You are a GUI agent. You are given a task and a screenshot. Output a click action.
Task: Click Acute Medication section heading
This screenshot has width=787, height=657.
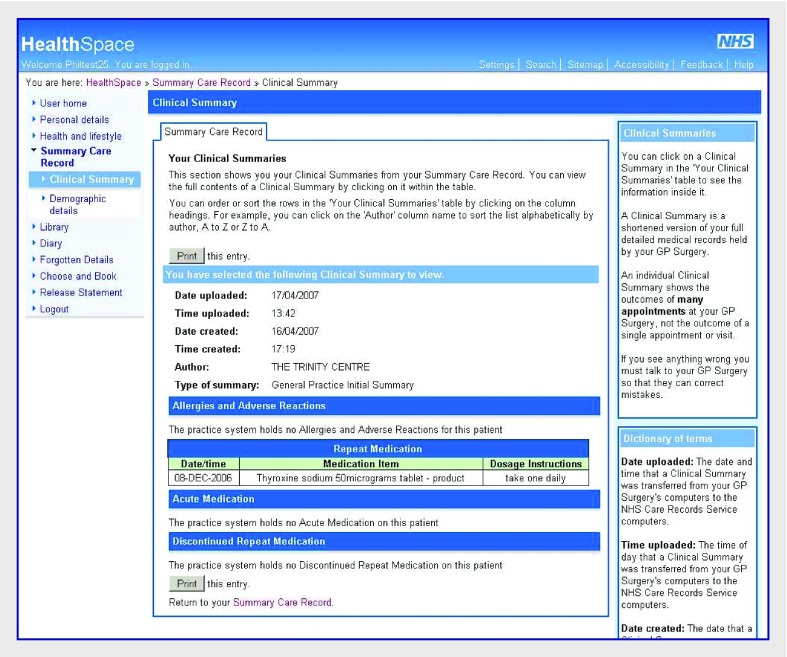tap(384, 499)
